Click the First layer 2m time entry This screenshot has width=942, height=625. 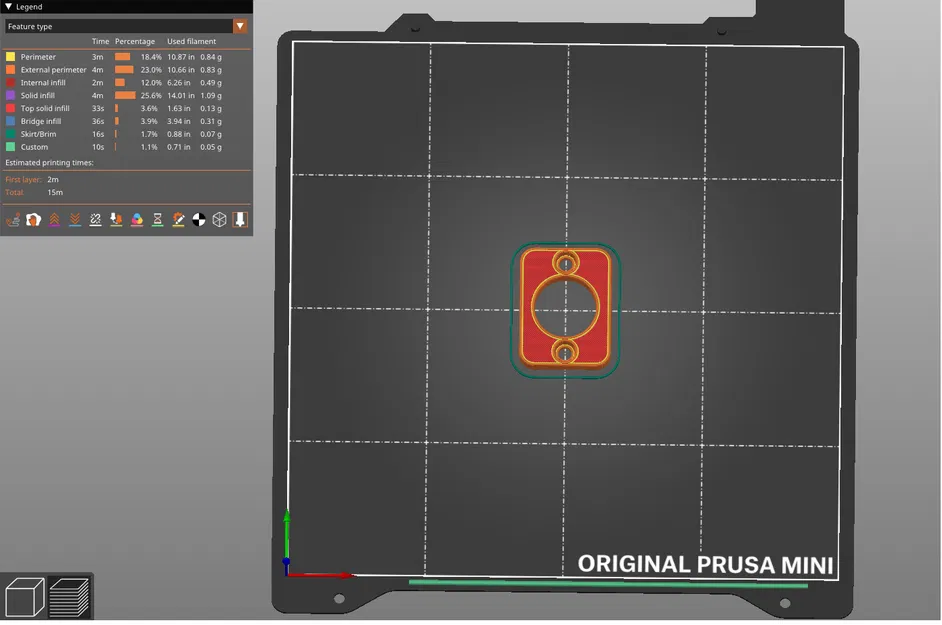(53, 180)
